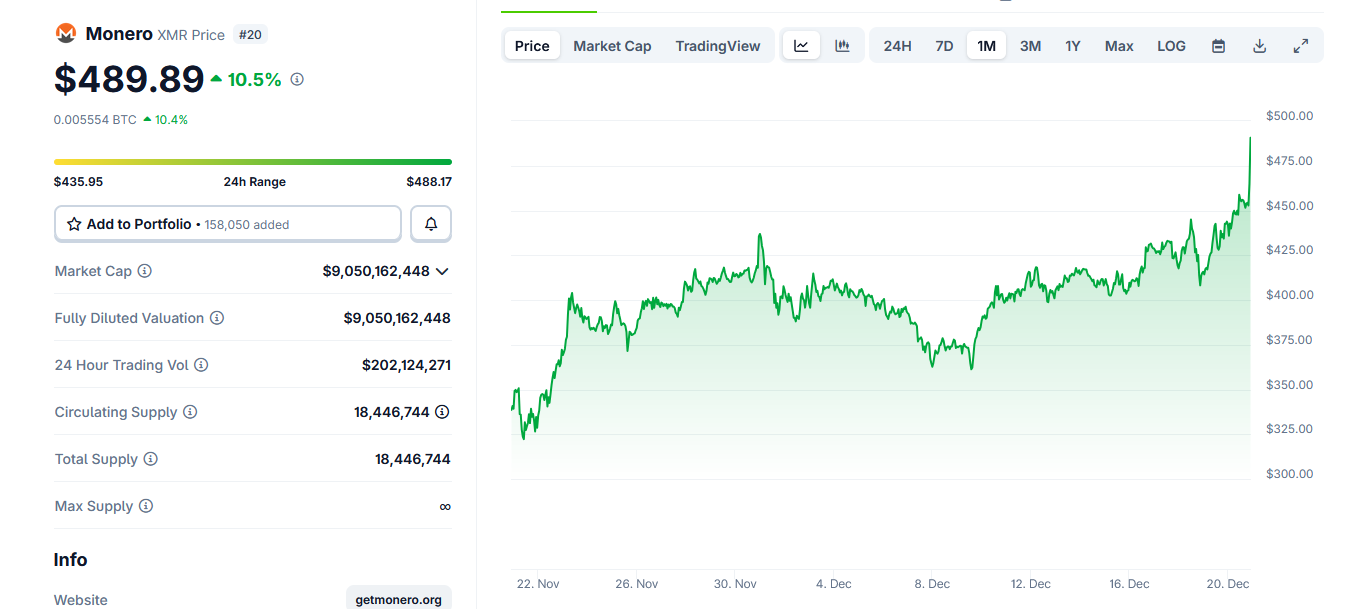The height and width of the screenshot is (609, 1372).
Task: Click the 30. Nov axis label
Action: point(735,584)
